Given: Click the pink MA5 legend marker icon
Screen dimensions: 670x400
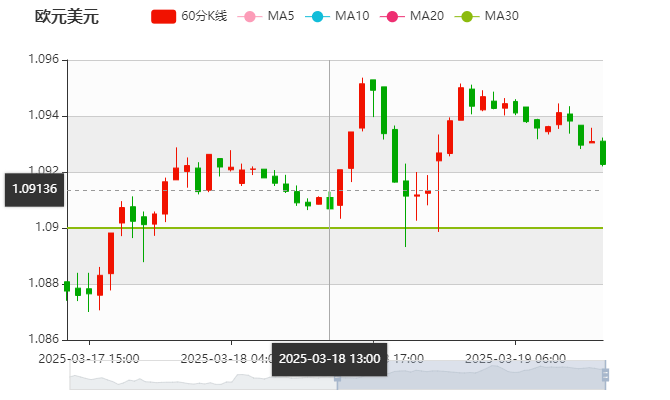Looking at the screenshot, I should pyautogui.click(x=249, y=16).
